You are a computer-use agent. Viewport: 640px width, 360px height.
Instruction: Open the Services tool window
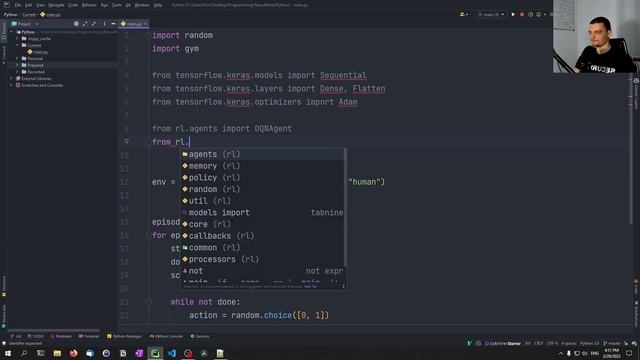(x=200, y=336)
